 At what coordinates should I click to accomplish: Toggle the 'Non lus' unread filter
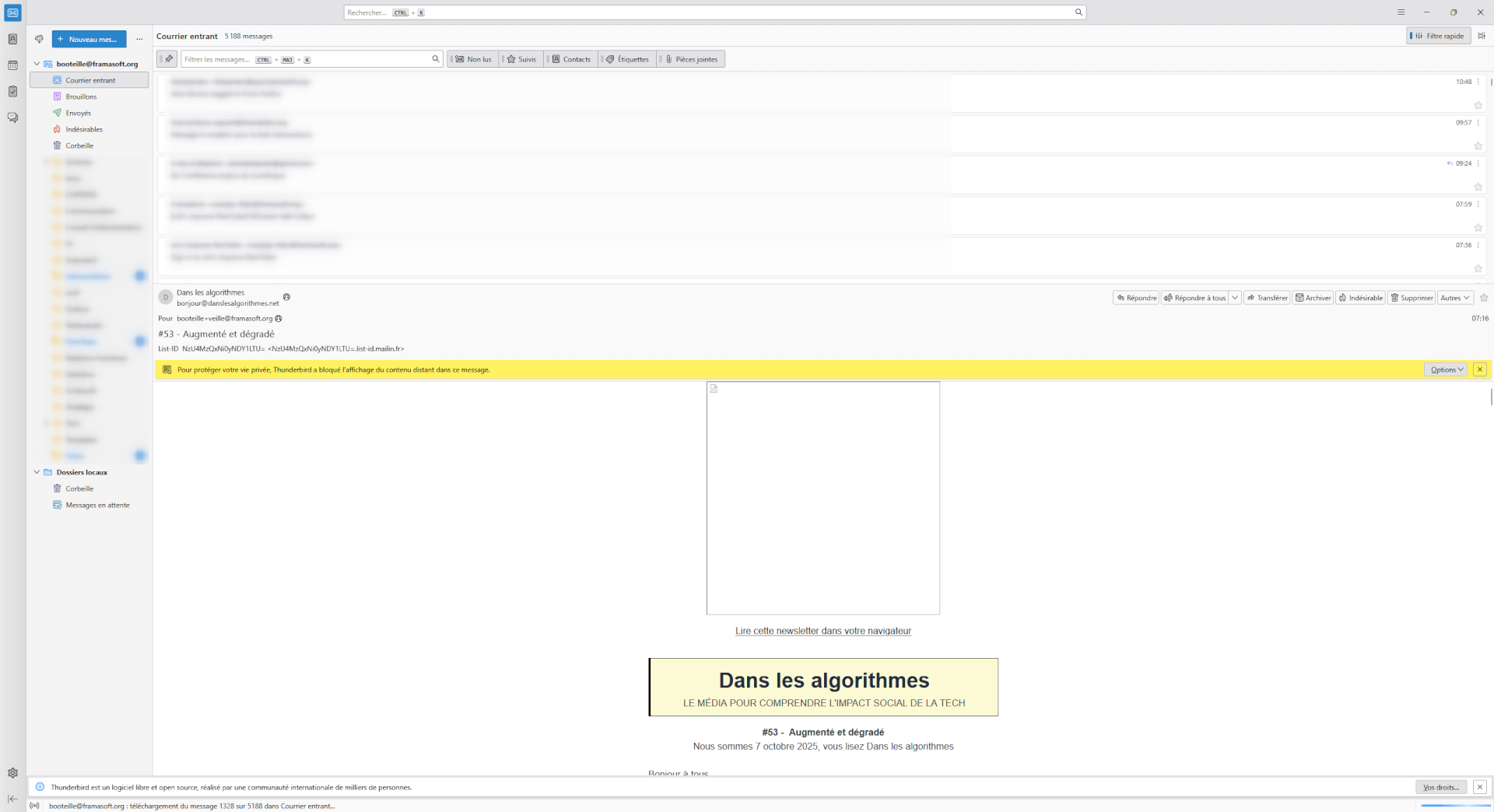click(x=474, y=59)
